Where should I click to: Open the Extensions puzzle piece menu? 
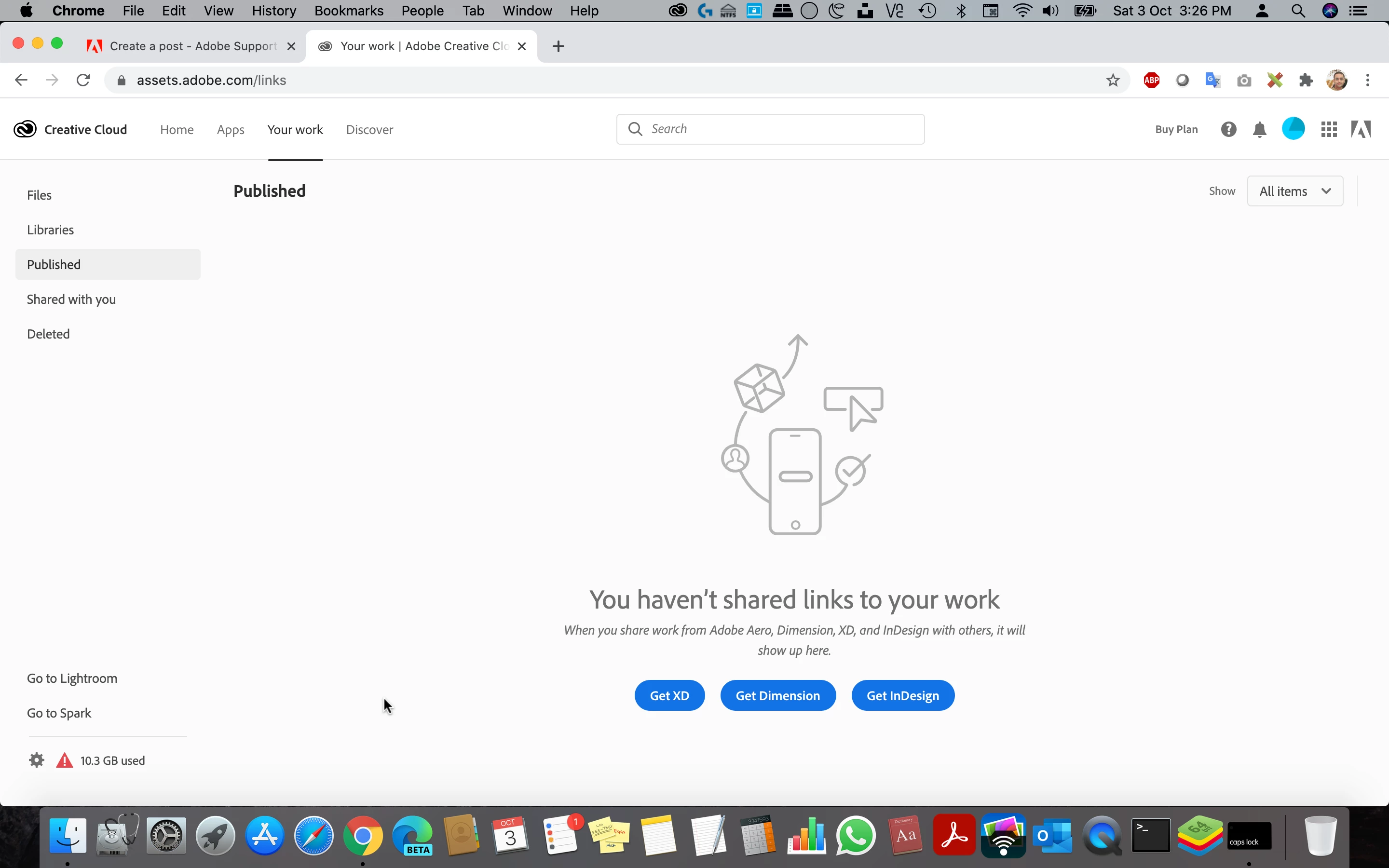click(1306, 81)
